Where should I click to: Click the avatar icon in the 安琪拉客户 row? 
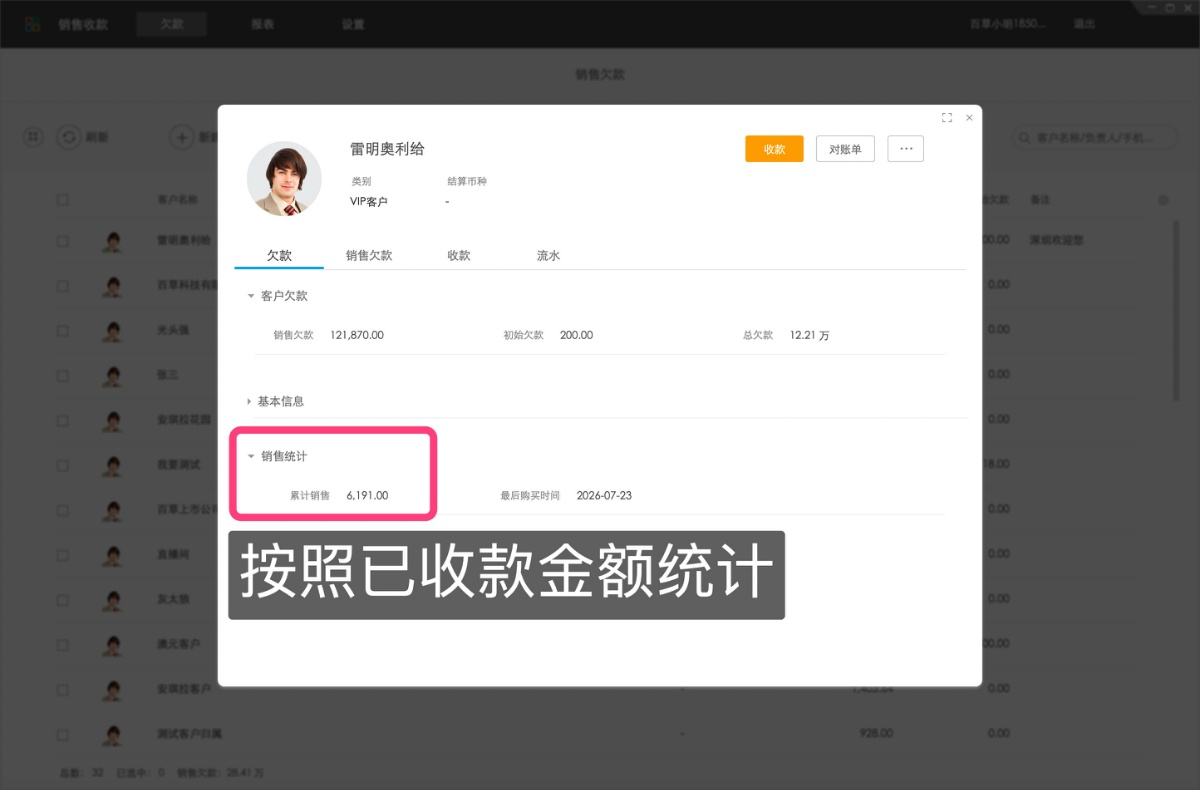[x=112, y=690]
